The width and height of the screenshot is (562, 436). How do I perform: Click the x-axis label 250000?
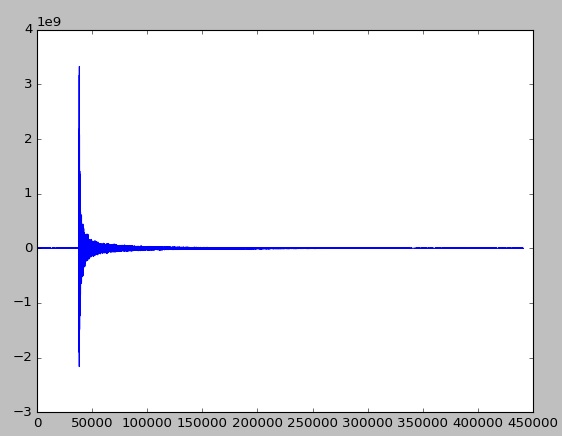[313, 423]
